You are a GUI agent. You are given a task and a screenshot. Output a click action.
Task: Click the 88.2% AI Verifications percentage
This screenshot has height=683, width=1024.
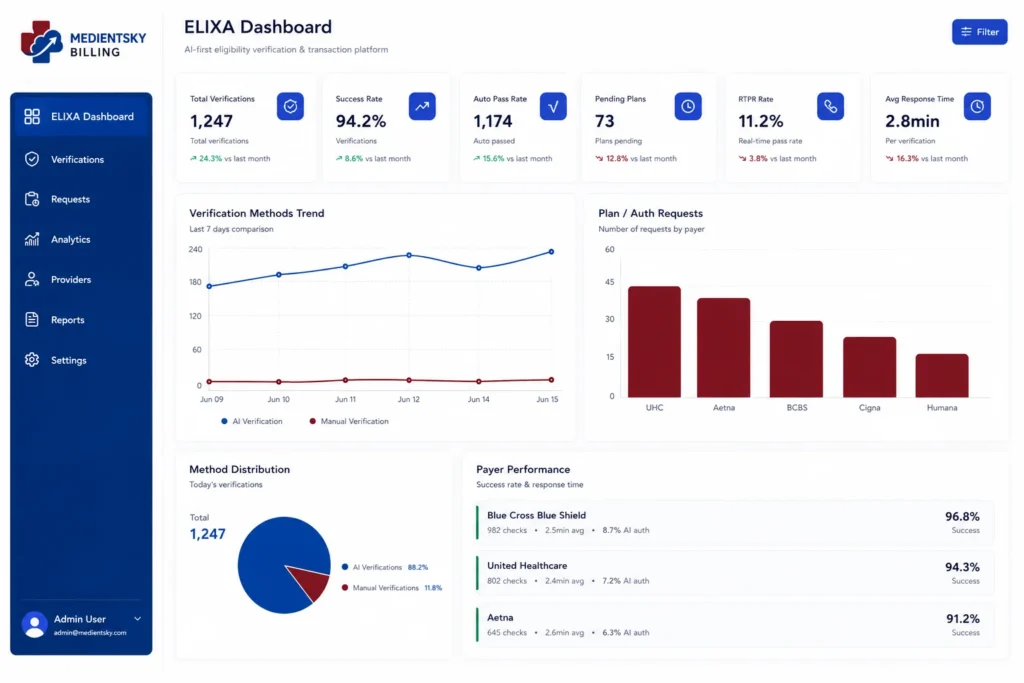(x=418, y=567)
